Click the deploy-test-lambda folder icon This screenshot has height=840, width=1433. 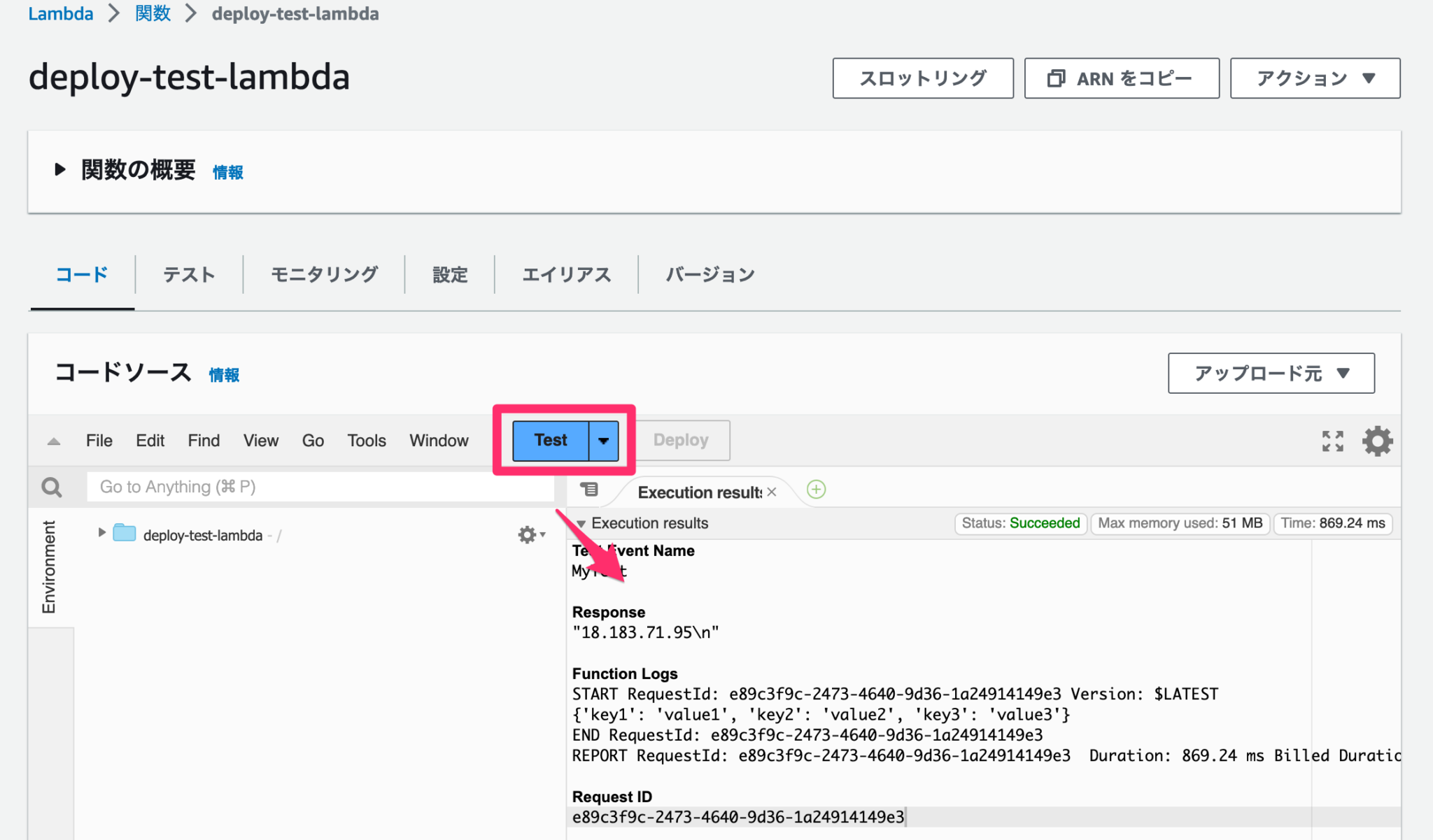click(x=125, y=534)
